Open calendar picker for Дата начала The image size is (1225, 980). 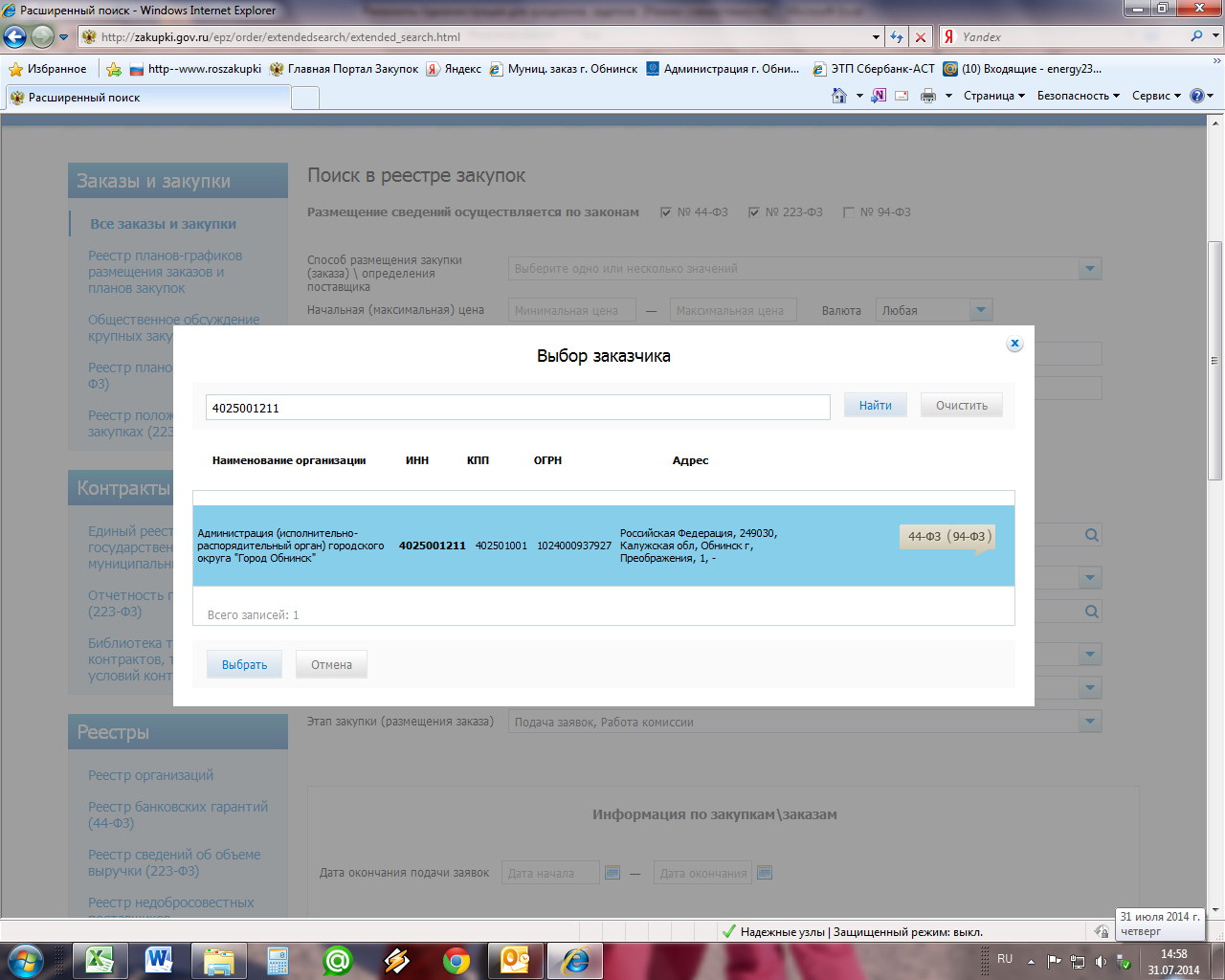612,873
